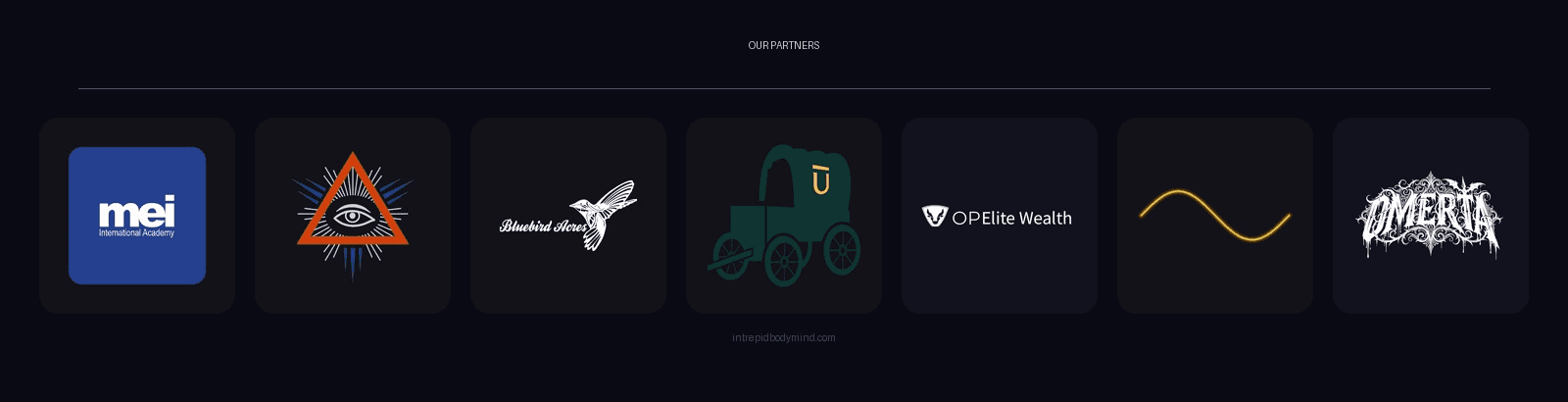Open the yellow sine wave partner logo
Screen dimensions: 1568x402
[x=1215, y=216]
